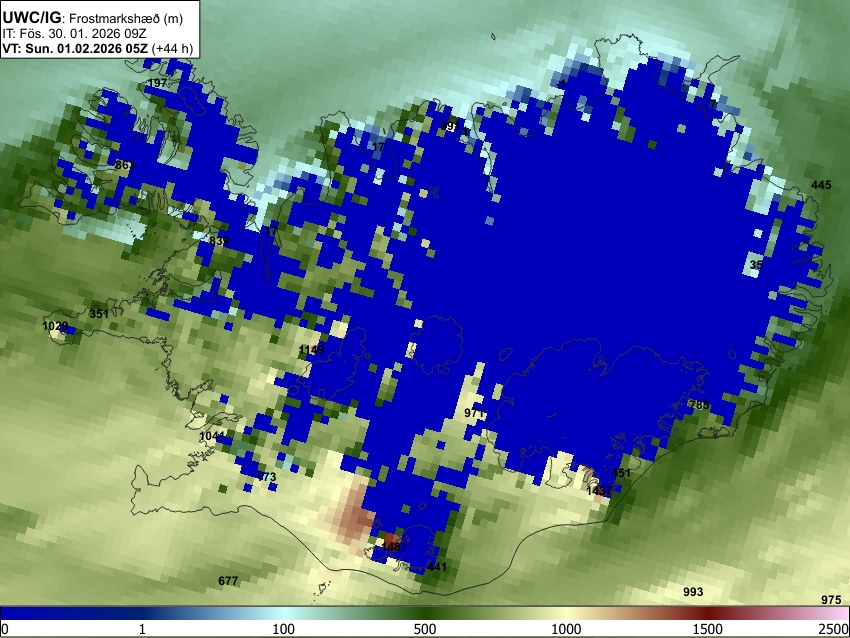Click the 441 value label
Screen dimensions: 850x638
point(437,567)
